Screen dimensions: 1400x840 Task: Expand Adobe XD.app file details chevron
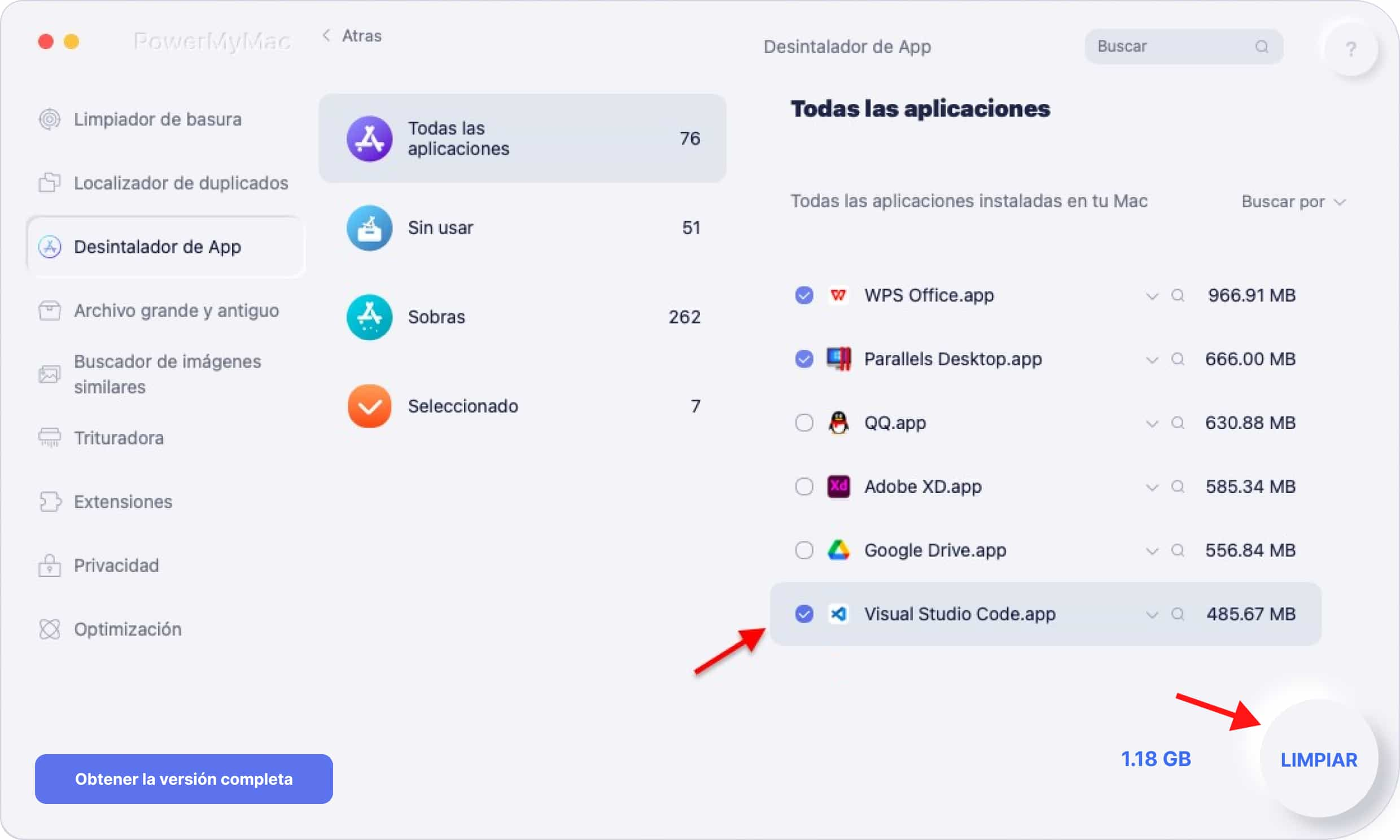(x=1152, y=487)
